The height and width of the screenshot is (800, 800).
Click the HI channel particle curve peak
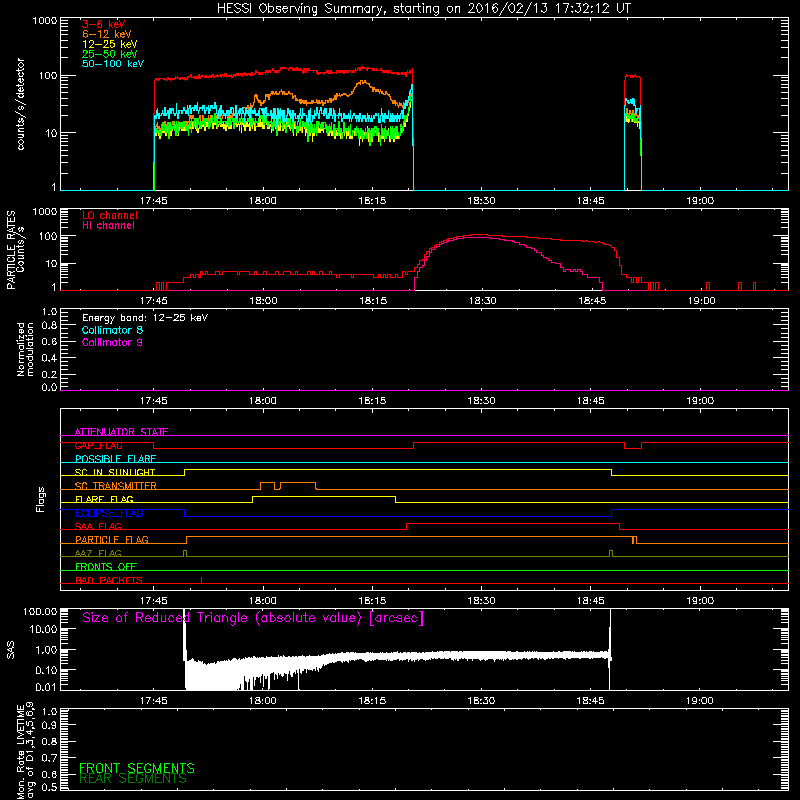(477, 238)
